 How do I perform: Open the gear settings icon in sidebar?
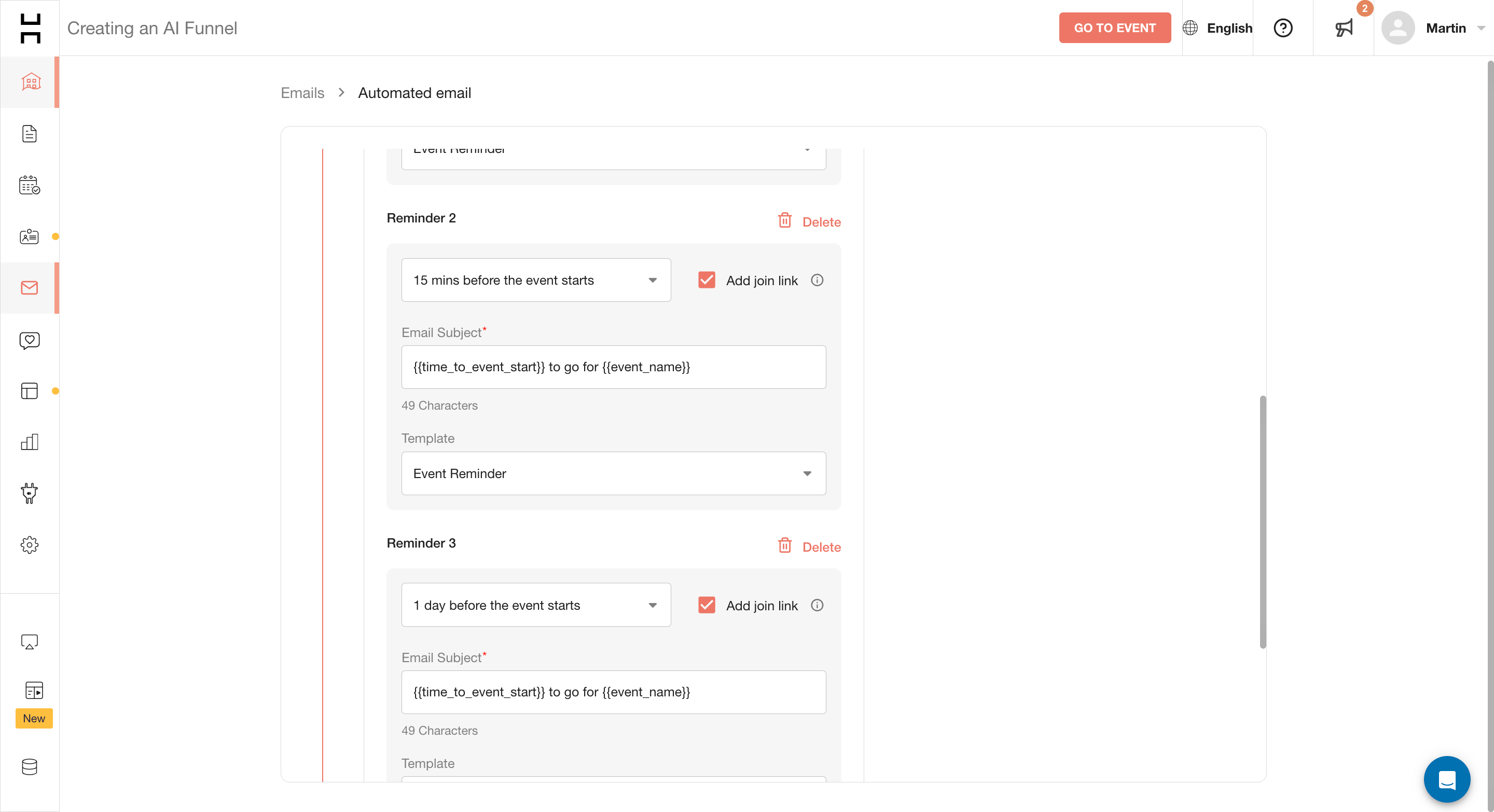tap(30, 545)
